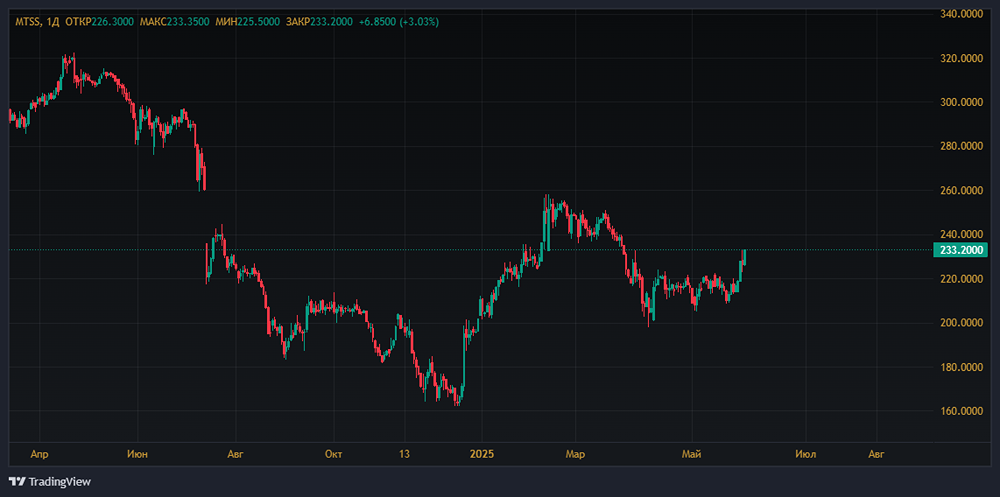Click the МИН 225.5000 low value

pyautogui.click(x=258, y=21)
